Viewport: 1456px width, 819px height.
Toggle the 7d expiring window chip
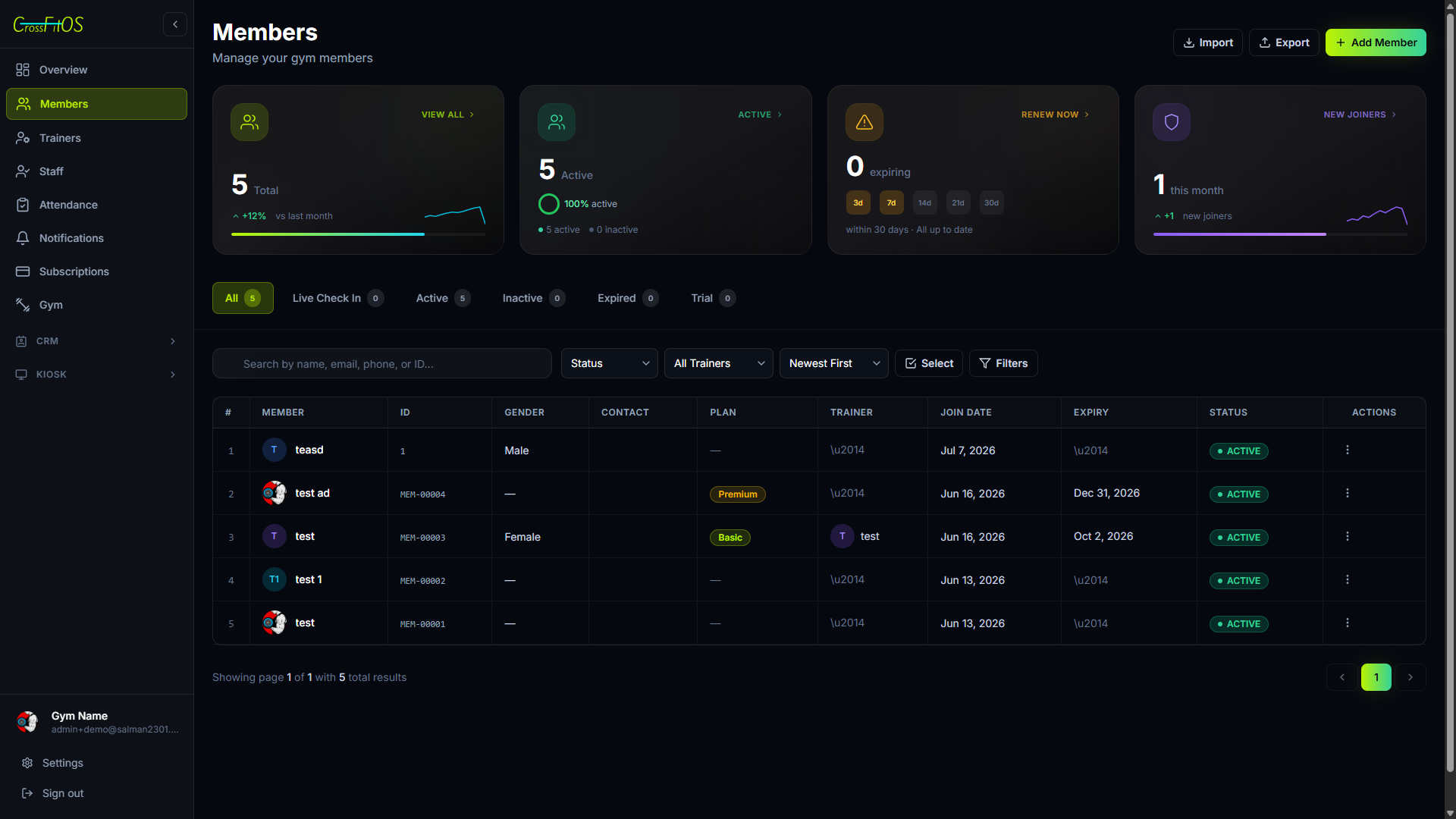click(x=892, y=202)
